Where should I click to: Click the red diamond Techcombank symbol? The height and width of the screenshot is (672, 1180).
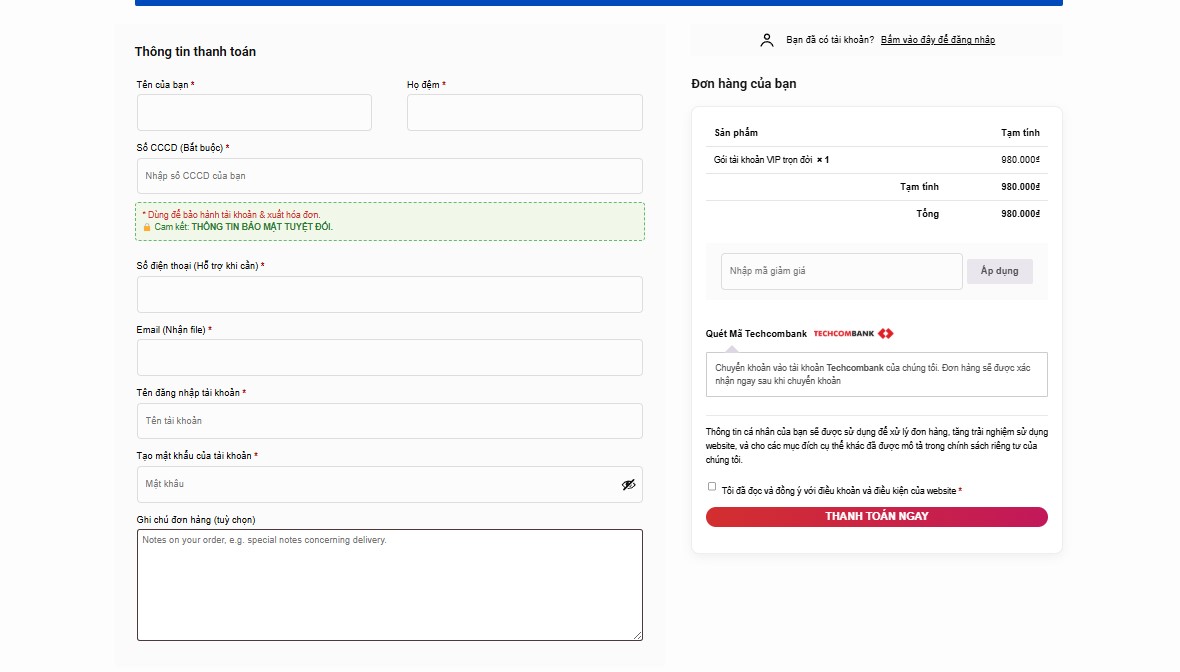pos(886,333)
